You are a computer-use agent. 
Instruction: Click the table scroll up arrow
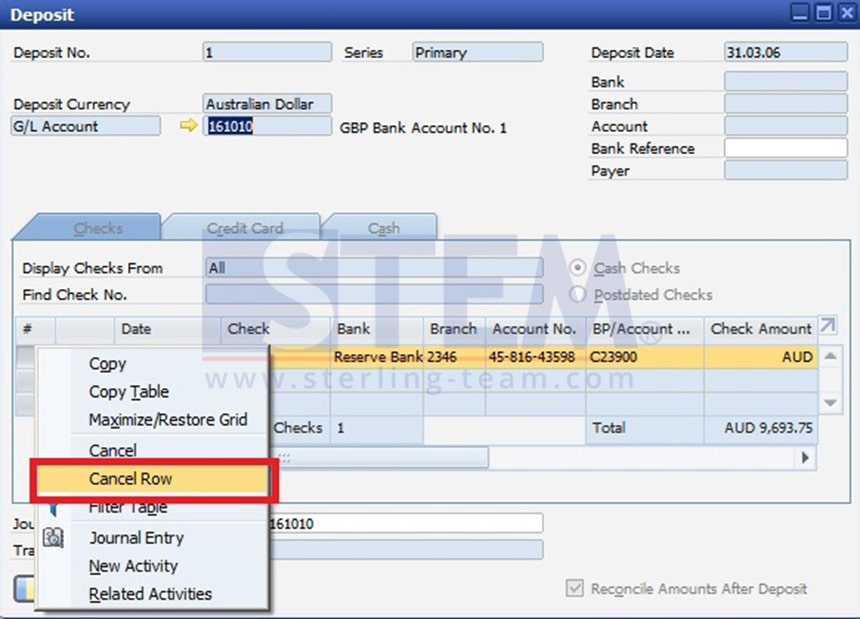(x=830, y=356)
